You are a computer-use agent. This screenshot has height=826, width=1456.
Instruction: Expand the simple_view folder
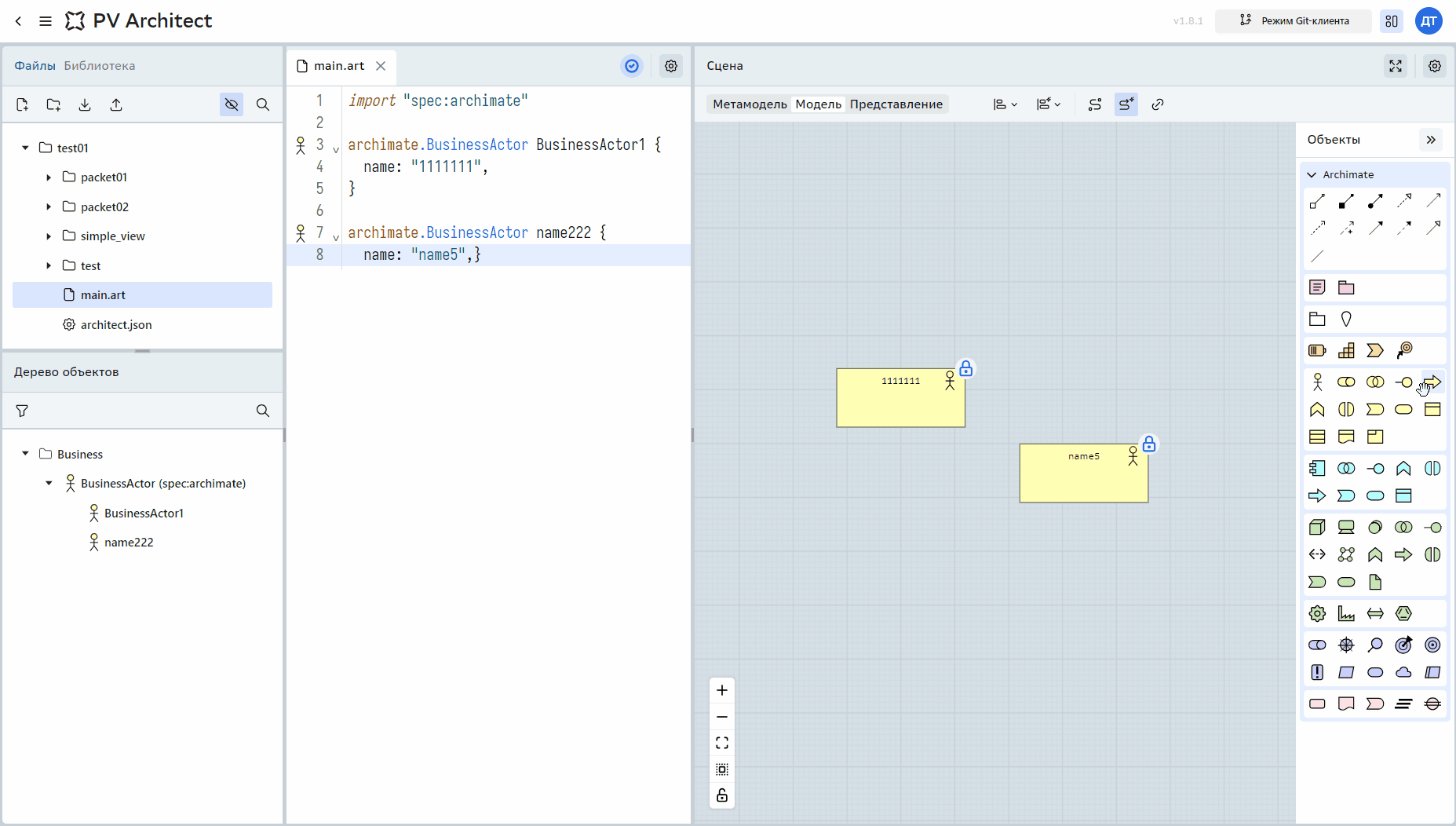(49, 236)
